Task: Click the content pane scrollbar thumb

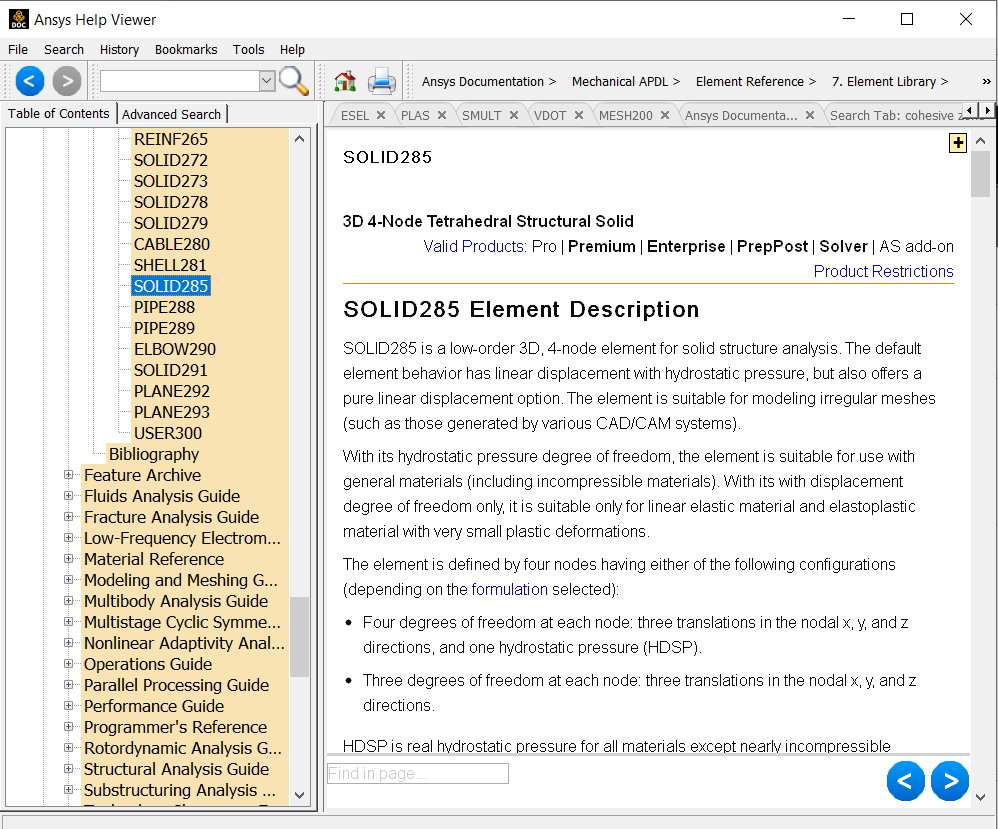Action: (x=980, y=174)
